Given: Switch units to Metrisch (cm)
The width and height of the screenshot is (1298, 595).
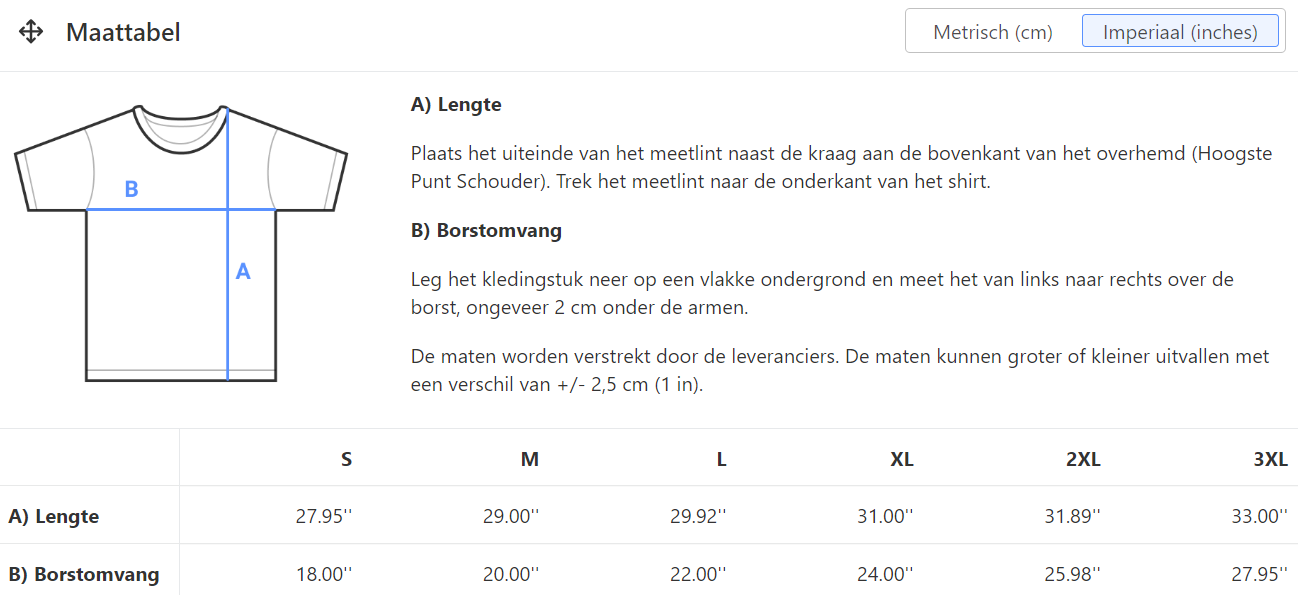Looking at the screenshot, I should pyautogui.click(x=992, y=32).
